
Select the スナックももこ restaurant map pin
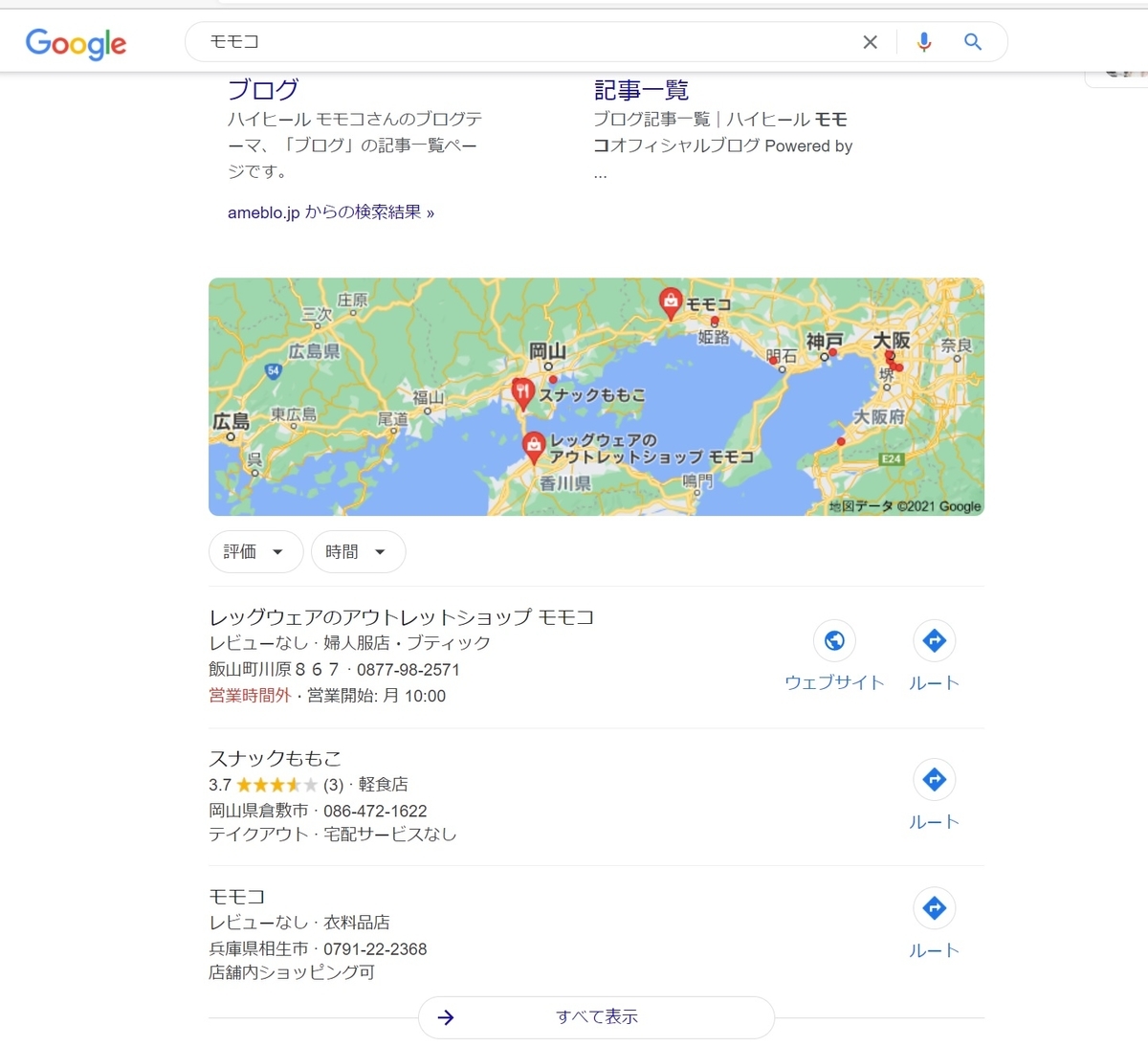[522, 392]
